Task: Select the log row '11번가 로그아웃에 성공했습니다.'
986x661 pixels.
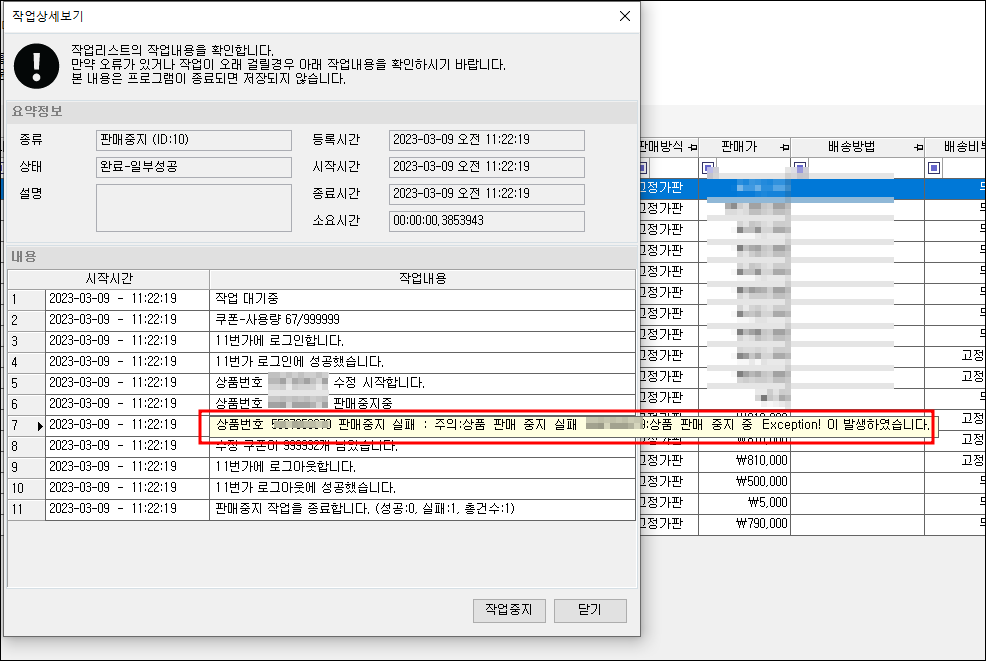Action: (321, 487)
